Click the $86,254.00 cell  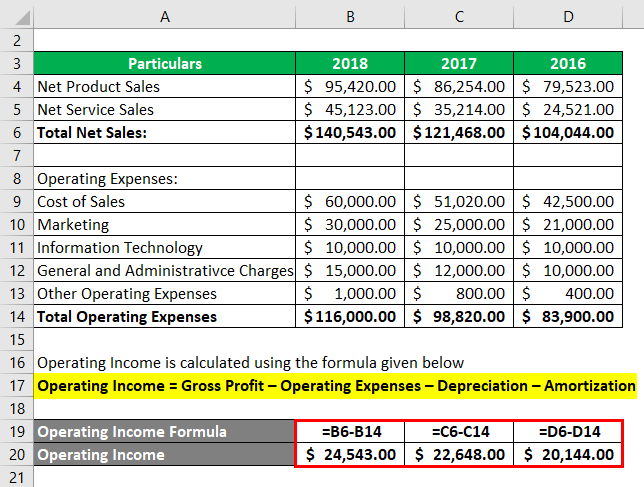459,86
